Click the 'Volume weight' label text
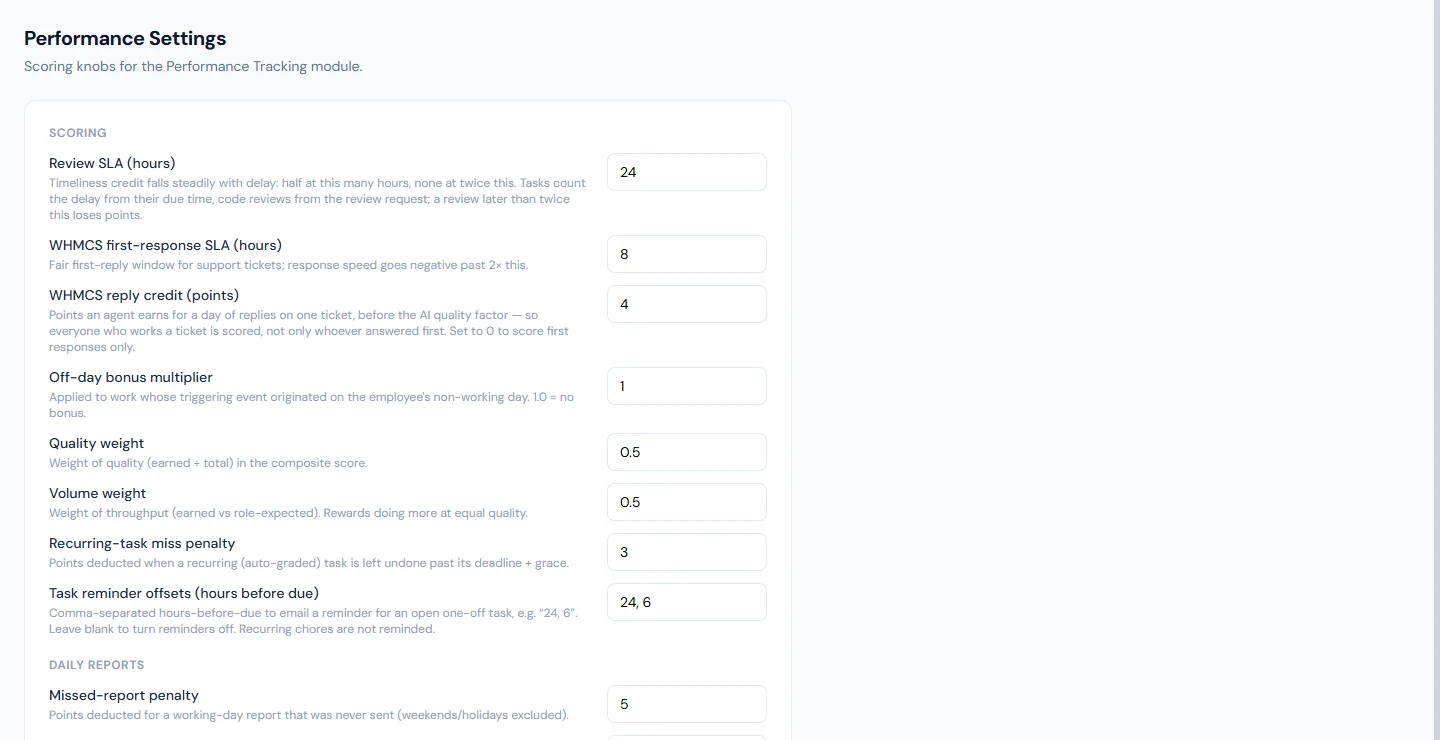1440x740 pixels. (x=98, y=493)
